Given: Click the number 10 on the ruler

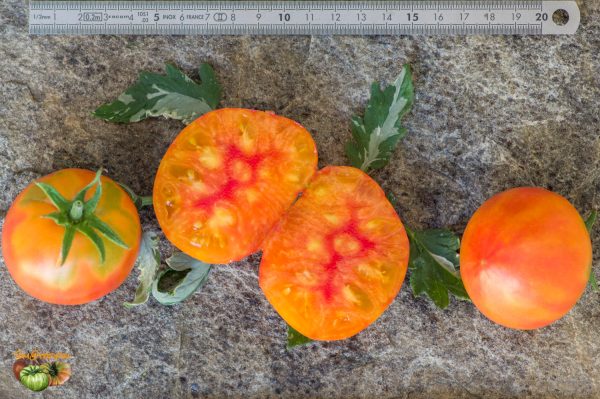Looking at the screenshot, I should (x=284, y=17).
